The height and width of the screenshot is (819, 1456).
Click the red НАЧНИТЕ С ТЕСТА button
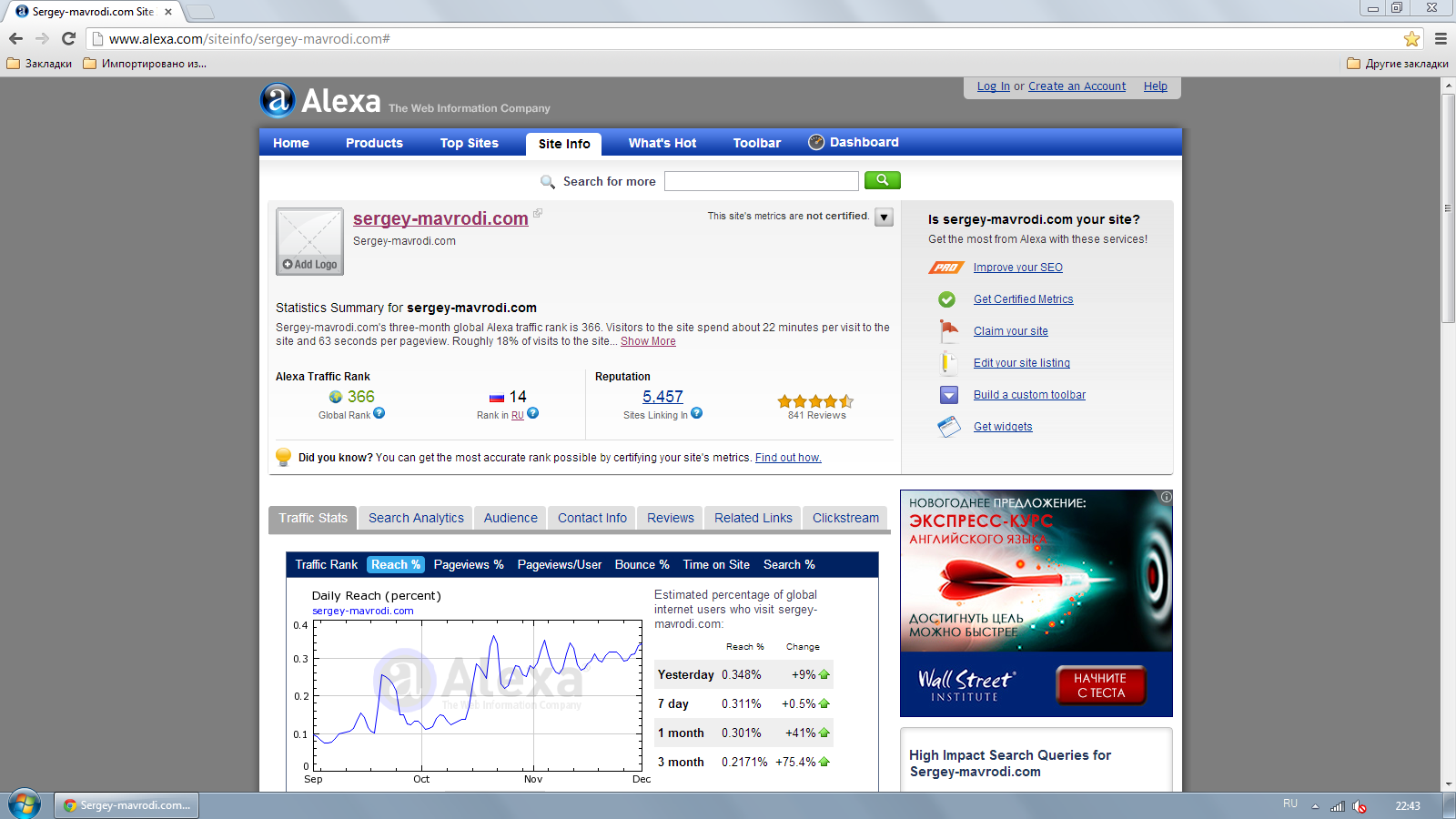[x=1101, y=685]
